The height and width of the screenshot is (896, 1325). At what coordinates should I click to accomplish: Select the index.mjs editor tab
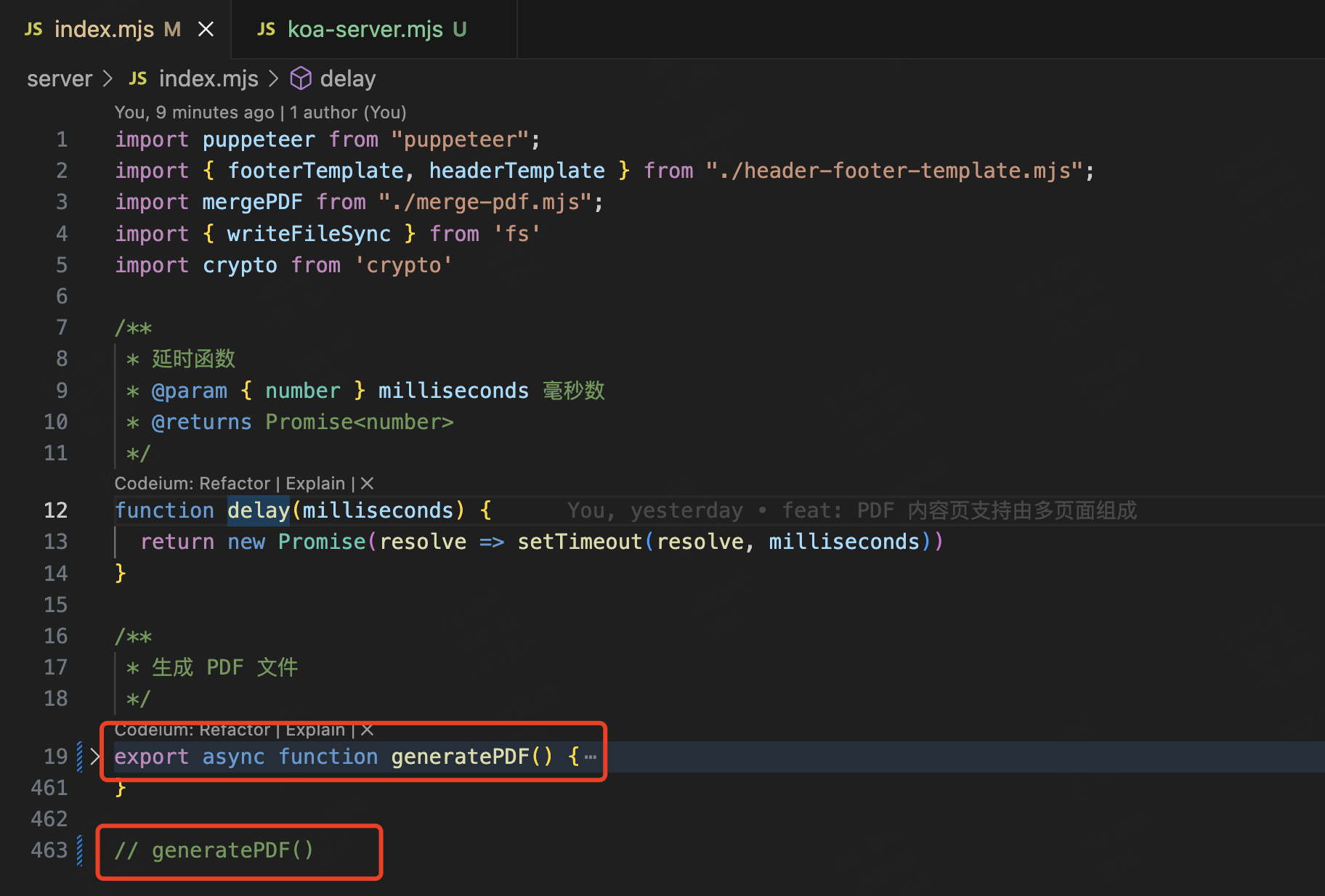[115, 29]
